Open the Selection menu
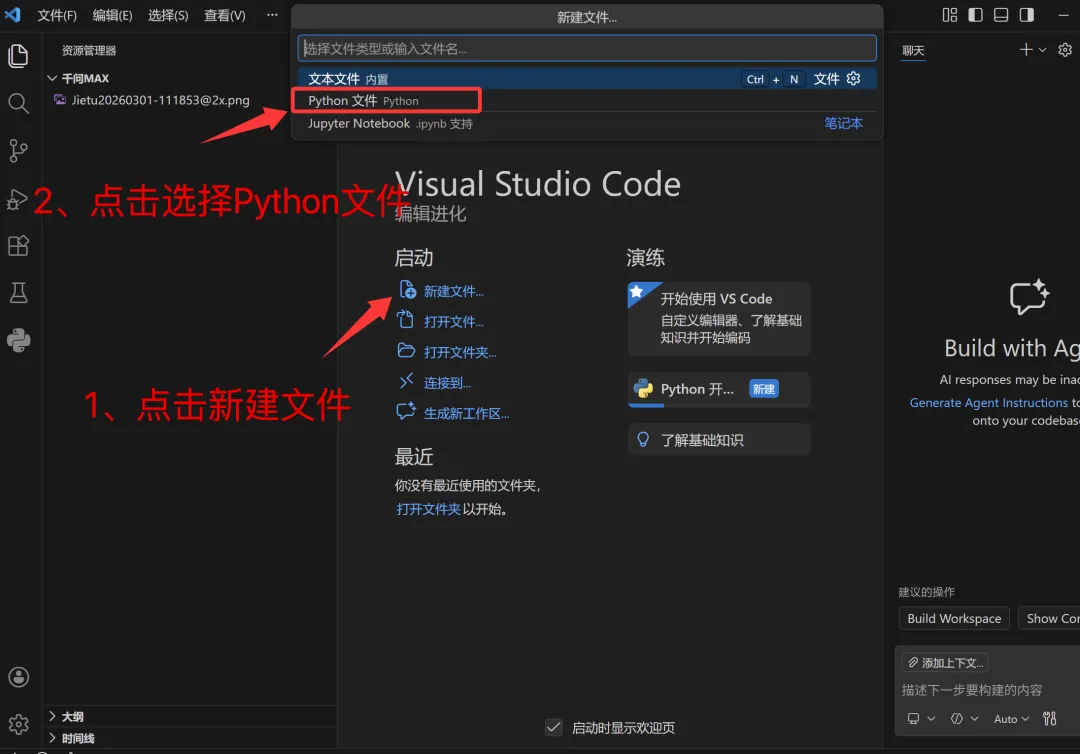 (168, 15)
